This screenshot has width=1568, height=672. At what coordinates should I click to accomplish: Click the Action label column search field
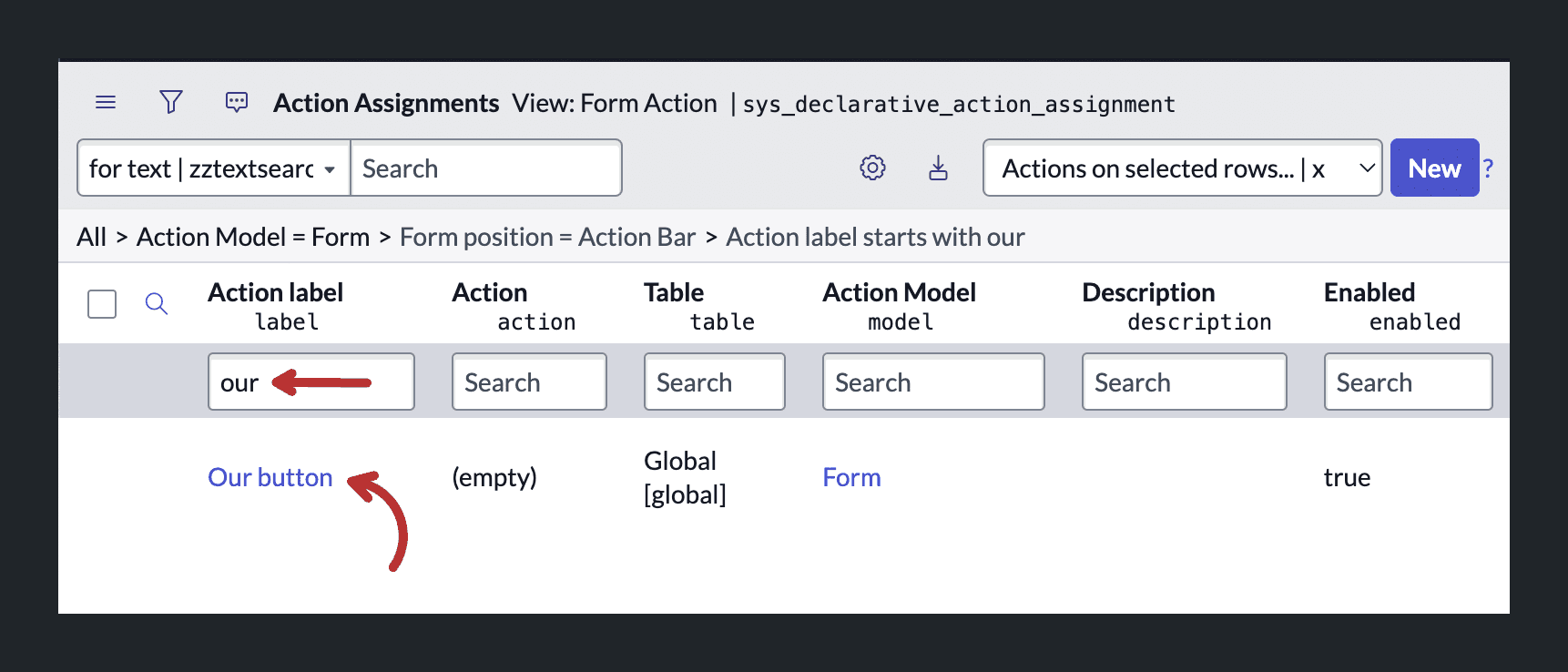[311, 382]
